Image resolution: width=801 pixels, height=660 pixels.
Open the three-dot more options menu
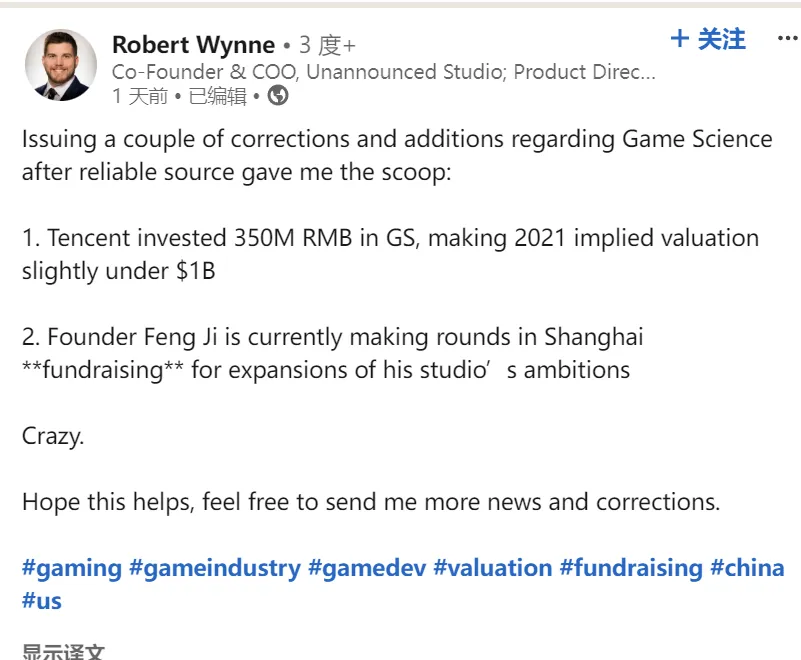[787, 39]
